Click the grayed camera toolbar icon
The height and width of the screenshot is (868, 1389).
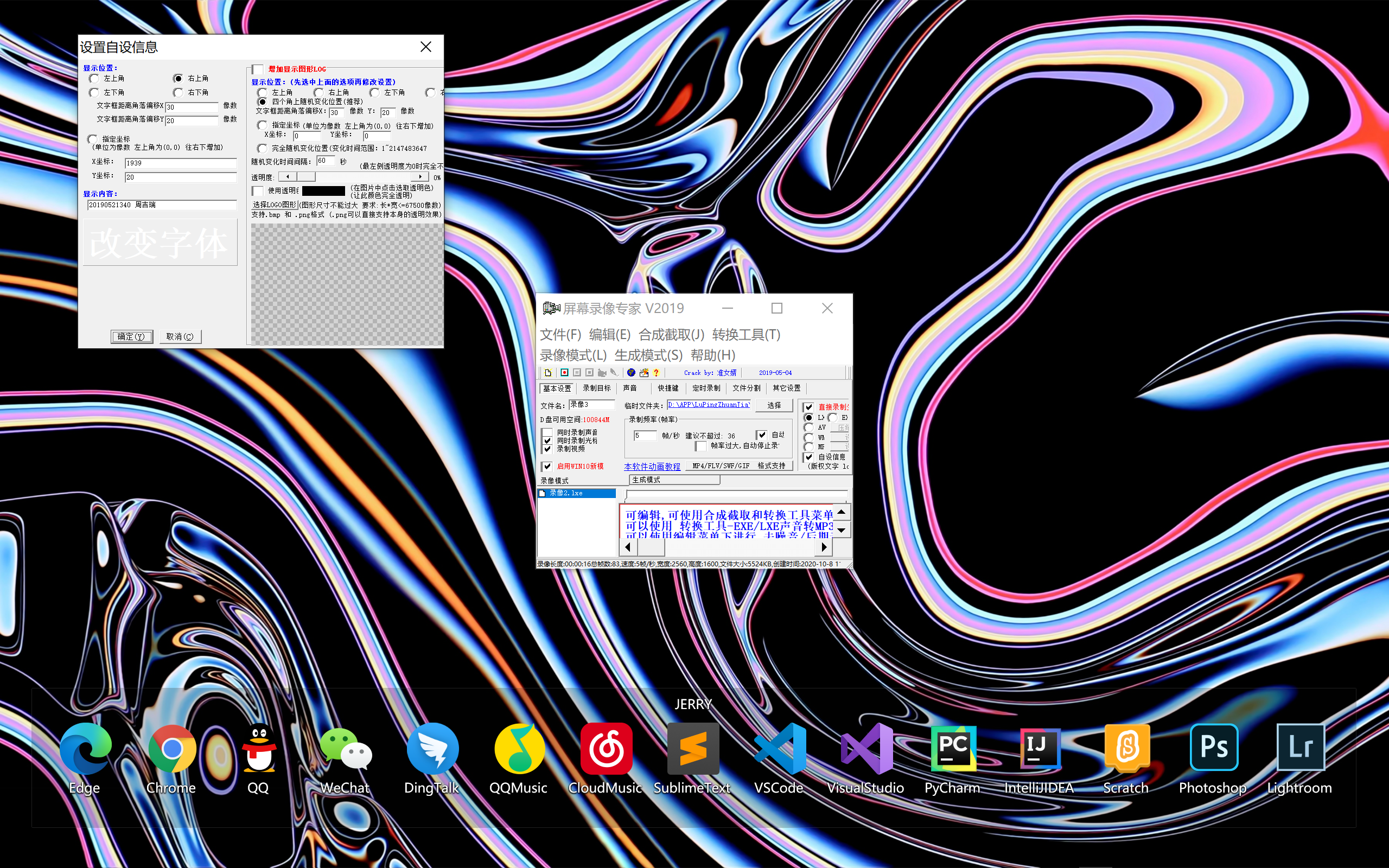602,373
